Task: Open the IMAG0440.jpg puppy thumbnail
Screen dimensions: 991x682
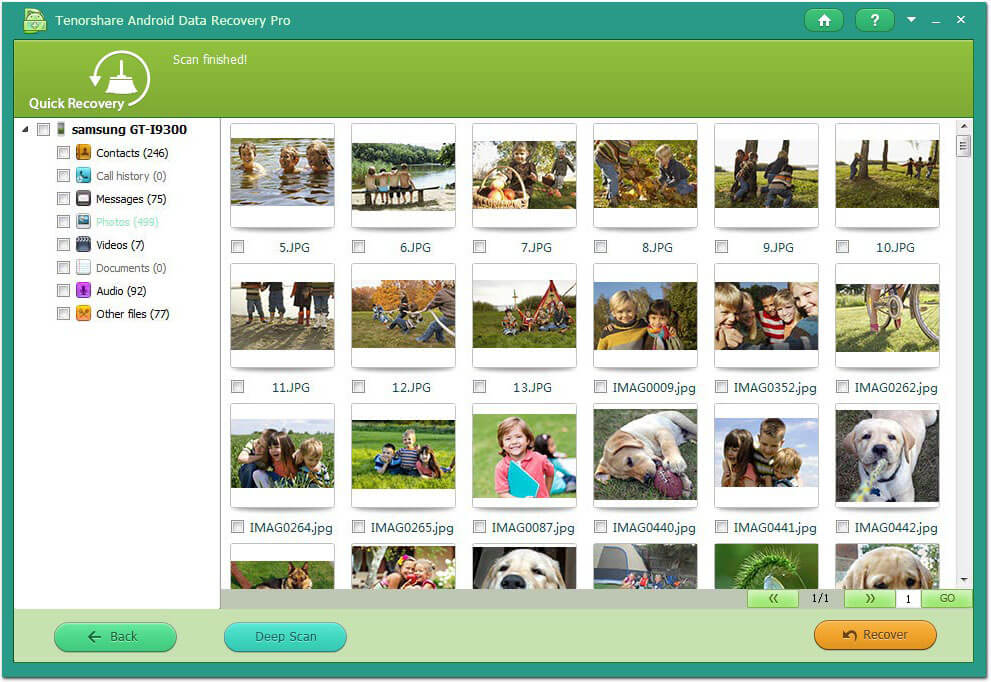Action: click(645, 455)
